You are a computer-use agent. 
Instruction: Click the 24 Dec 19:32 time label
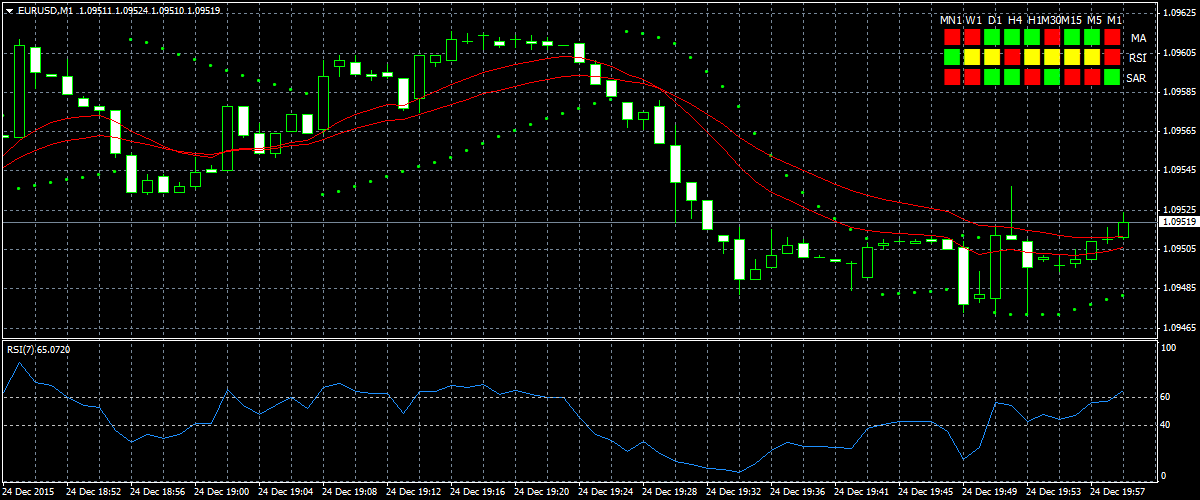coord(734,492)
